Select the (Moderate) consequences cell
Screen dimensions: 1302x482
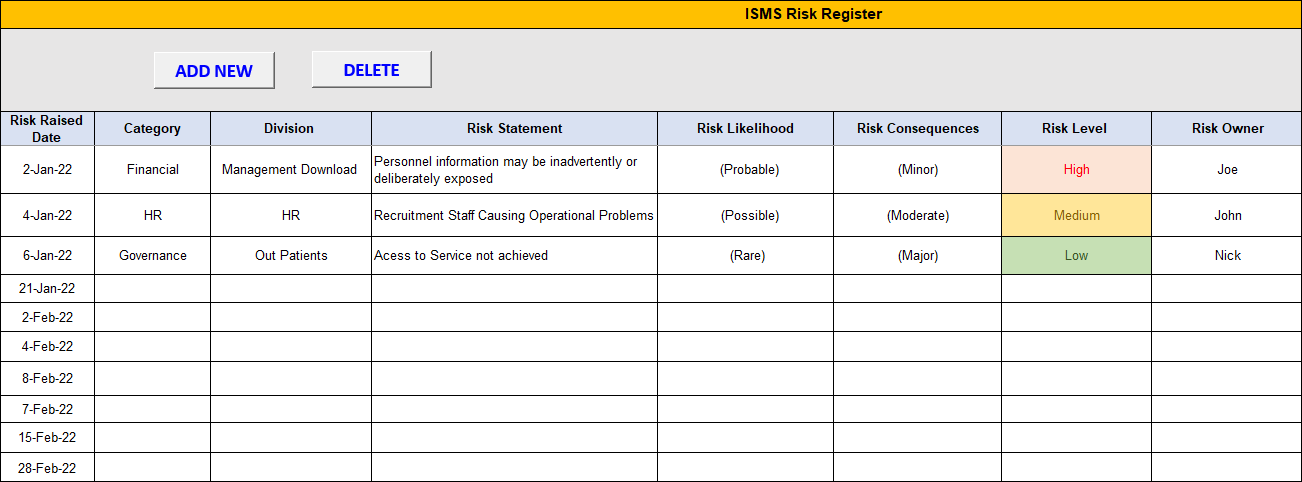918,215
